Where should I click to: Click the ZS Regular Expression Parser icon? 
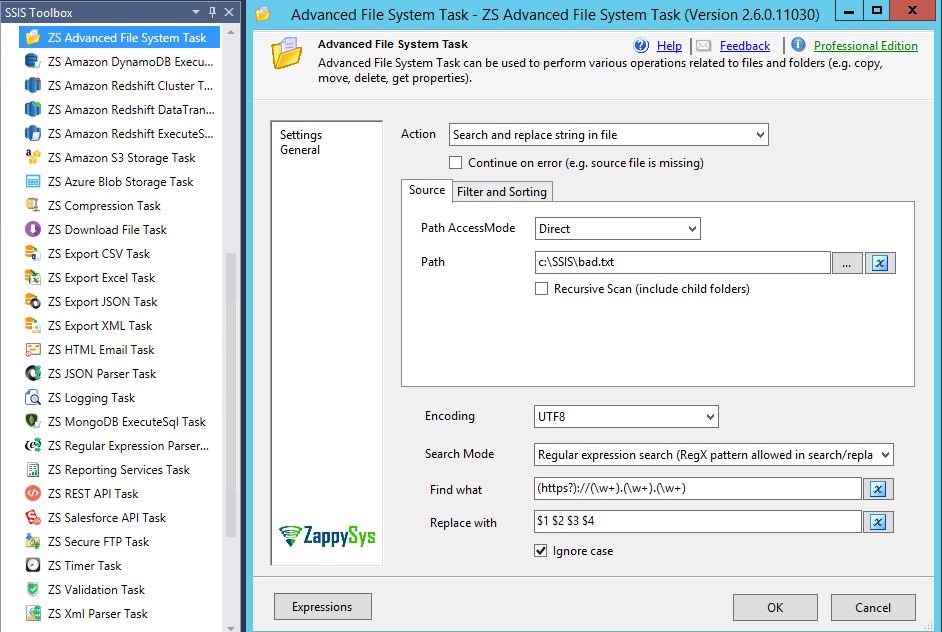point(33,446)
